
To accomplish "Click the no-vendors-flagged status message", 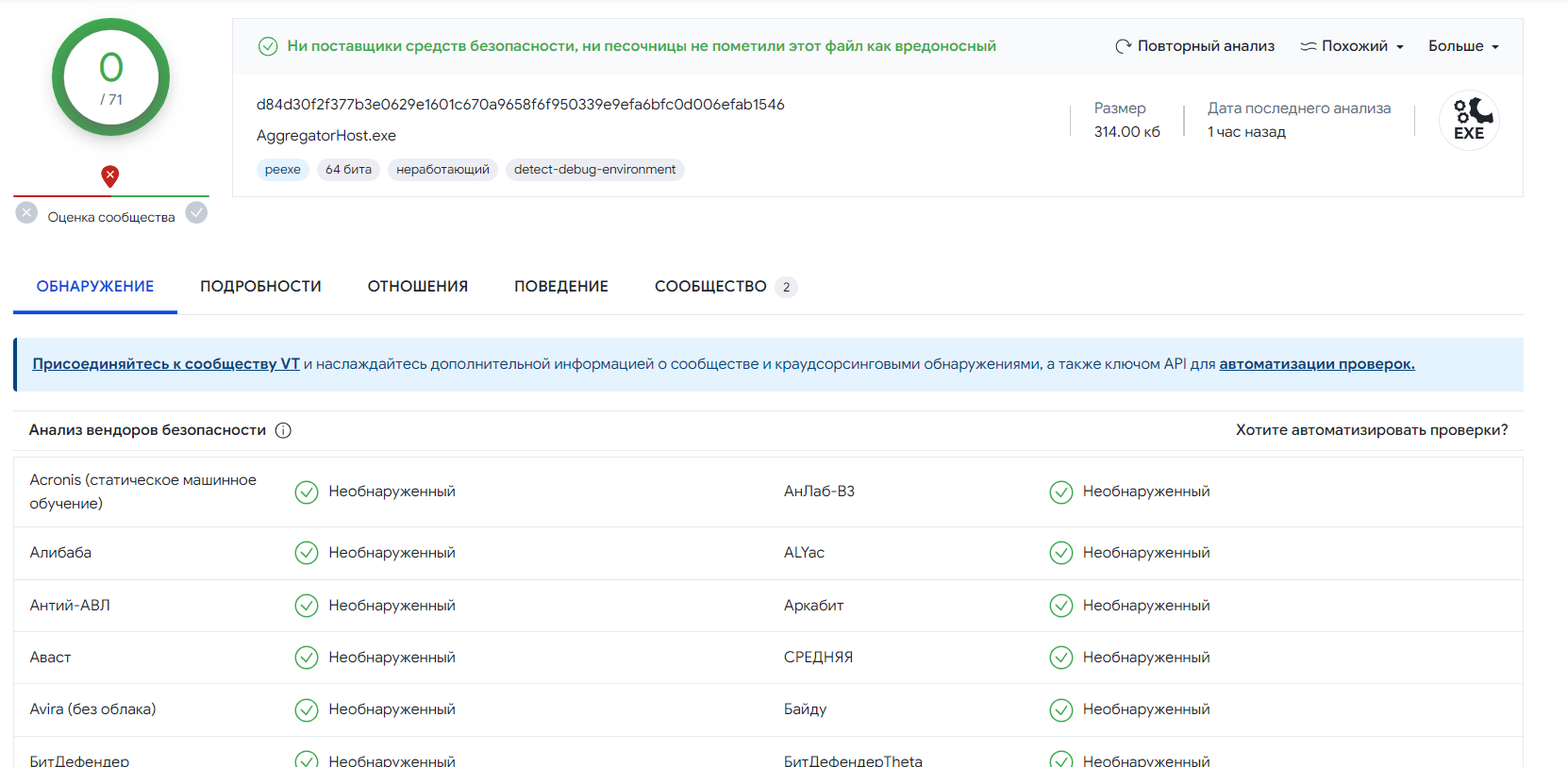I will [x=642, y=46].
